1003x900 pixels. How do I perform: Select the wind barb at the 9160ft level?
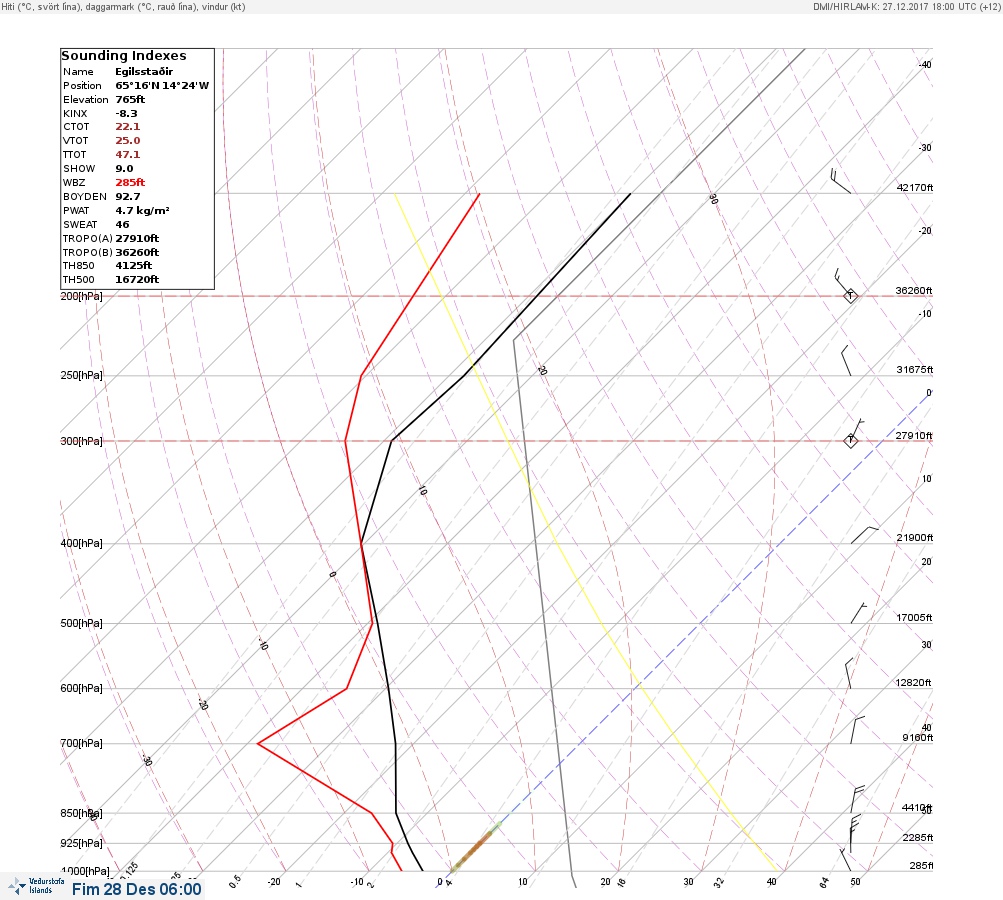point(857,730)
